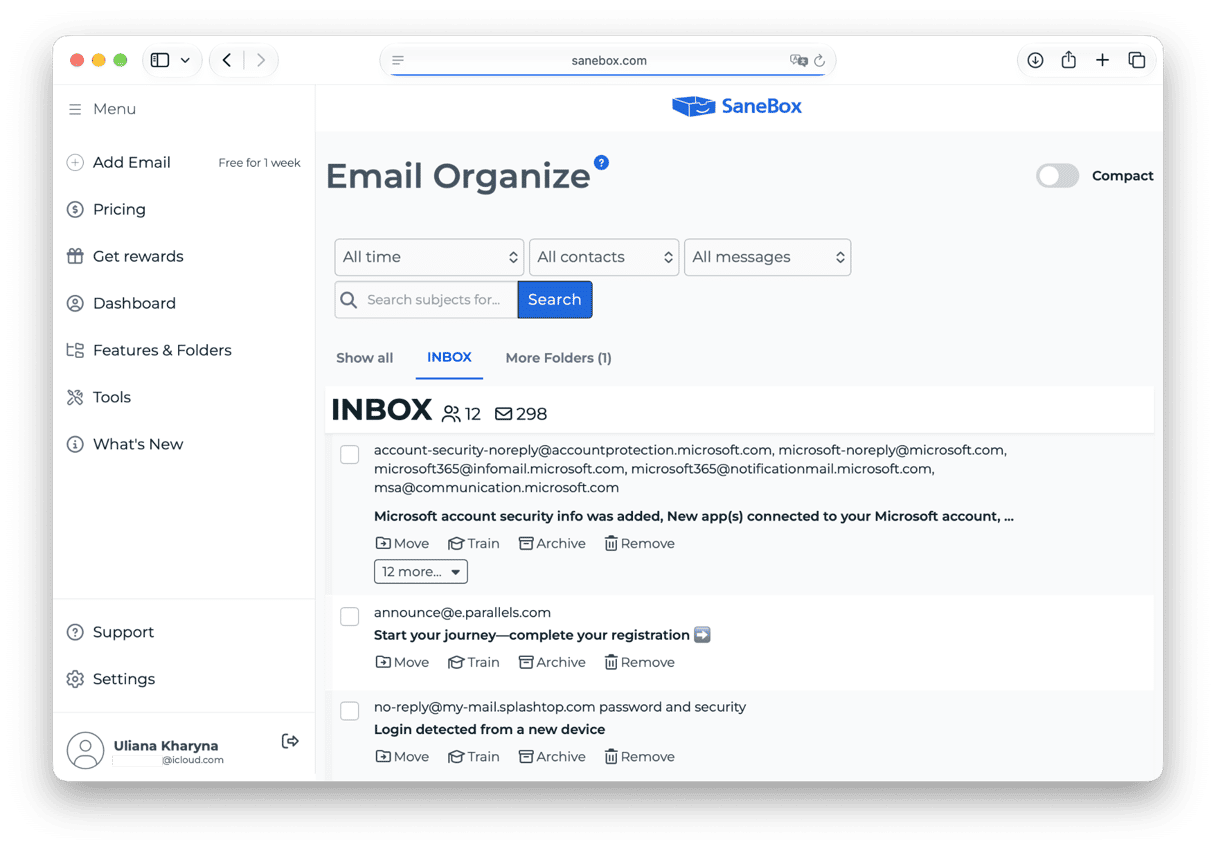Click the Safari sidebar toggle icon
The height and width of the screenshot is (851, 1216).
160,60
